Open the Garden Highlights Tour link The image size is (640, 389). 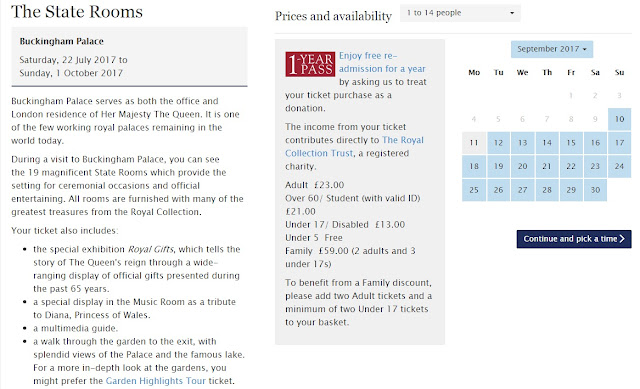156,381
